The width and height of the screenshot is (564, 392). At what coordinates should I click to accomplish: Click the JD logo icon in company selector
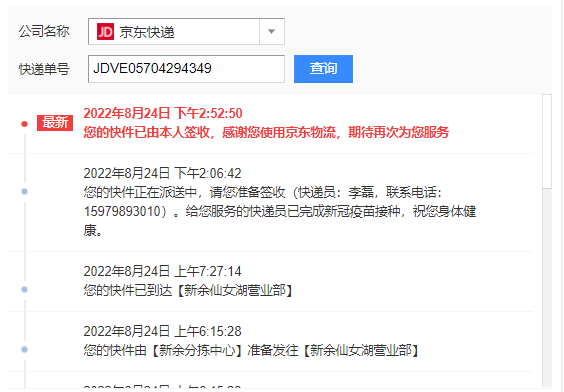pyautogui.click(x=105, y=32)
